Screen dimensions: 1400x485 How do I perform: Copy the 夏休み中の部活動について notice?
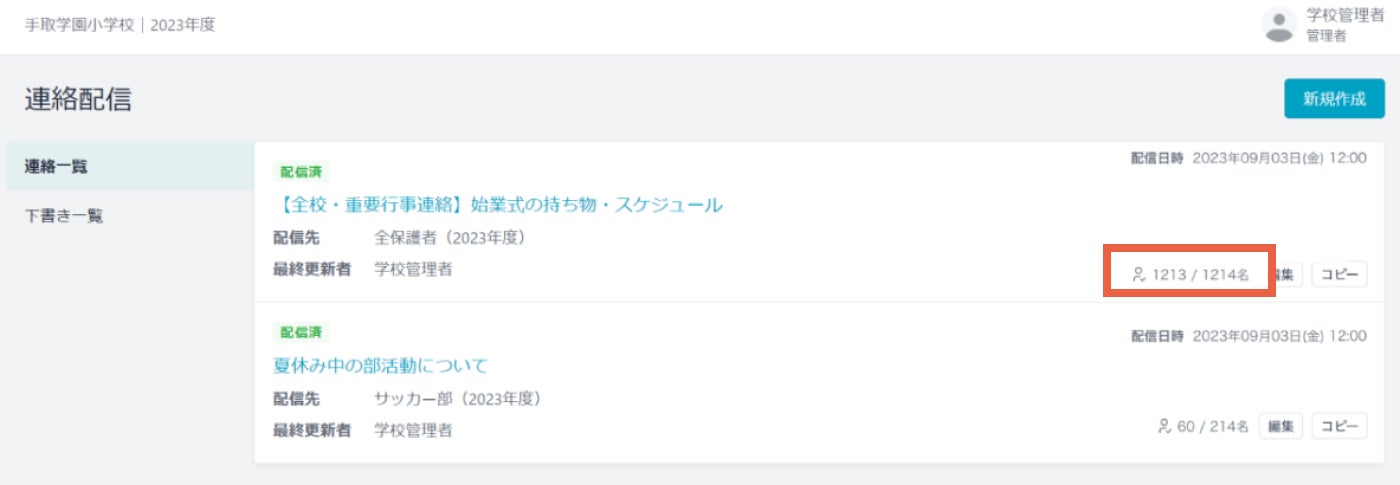[1339, 426]
